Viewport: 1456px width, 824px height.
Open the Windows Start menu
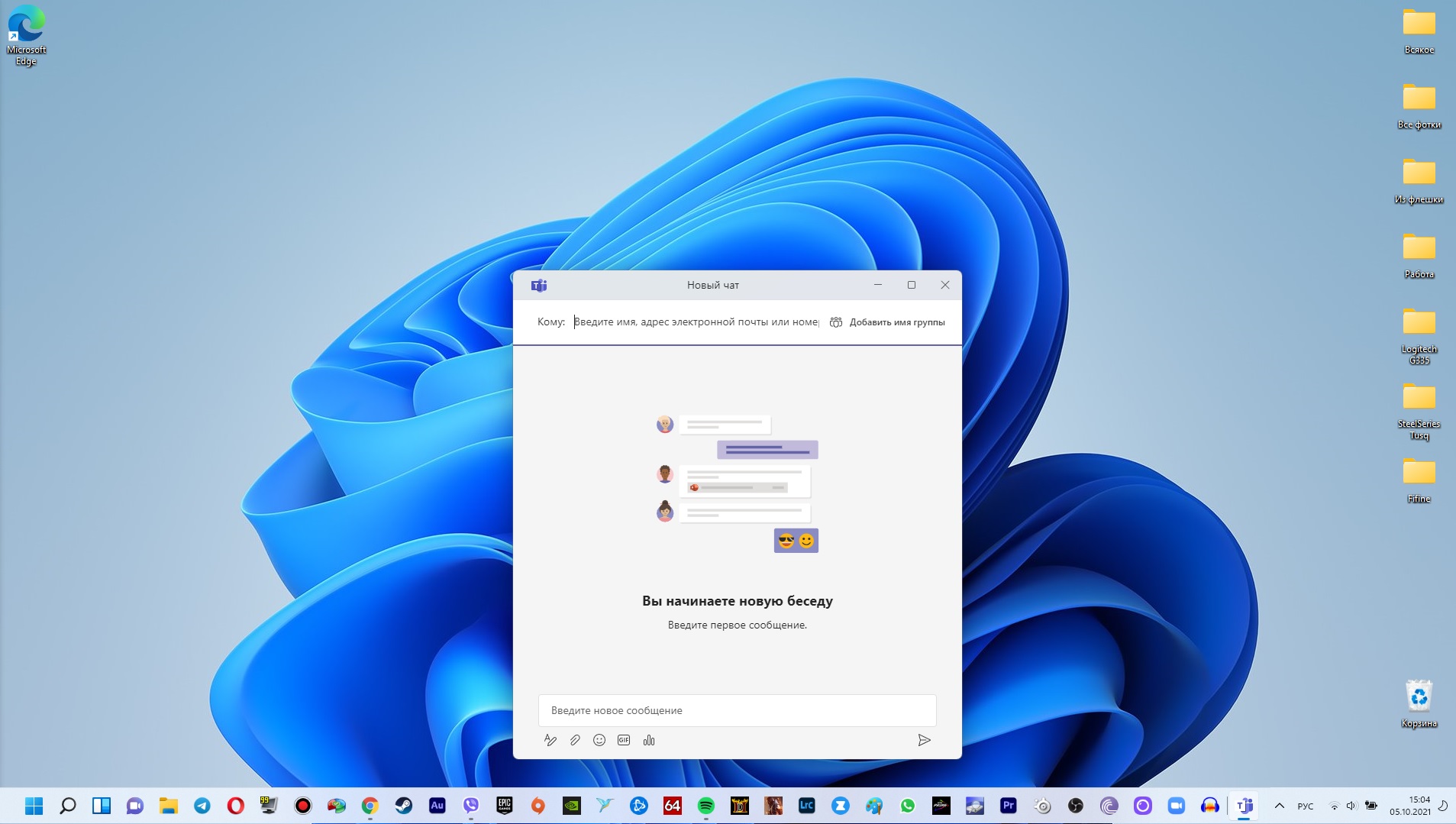coord(34,806)
